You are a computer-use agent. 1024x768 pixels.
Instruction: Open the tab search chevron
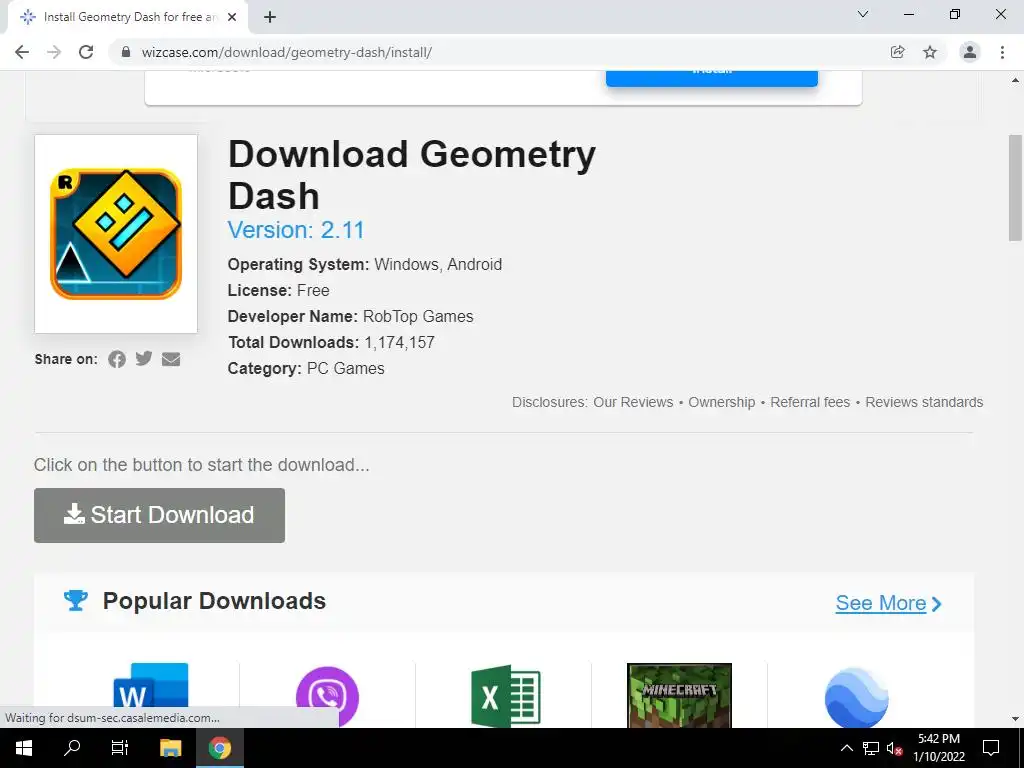click(863, 14)
